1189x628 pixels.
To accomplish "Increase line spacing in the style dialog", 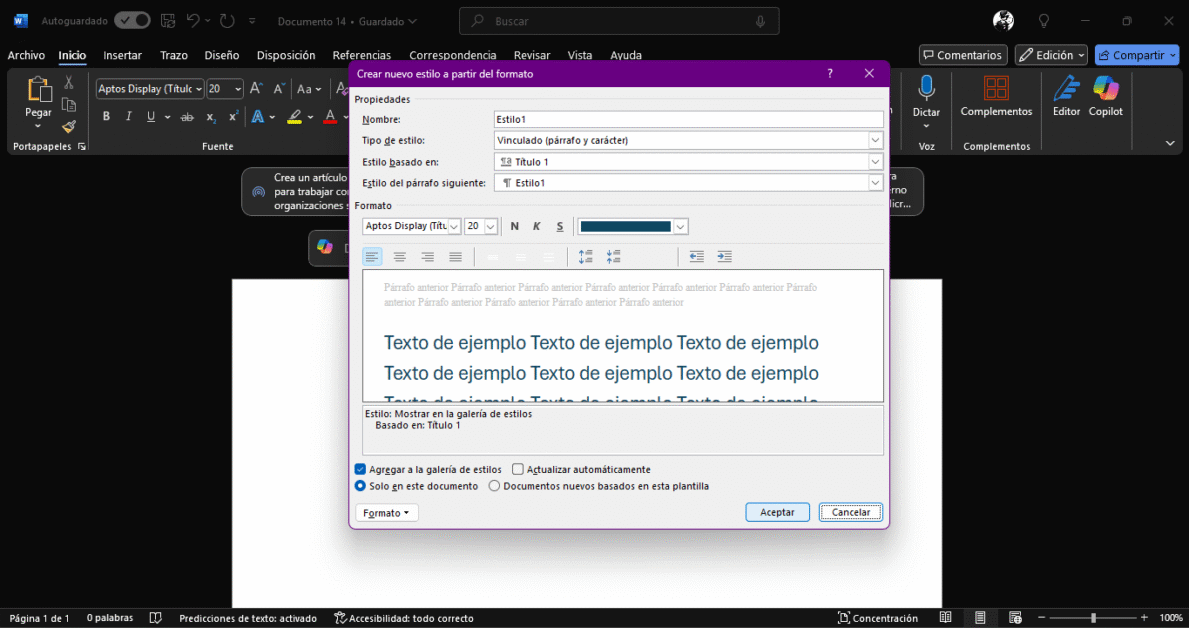I will (x=586, y=256).
